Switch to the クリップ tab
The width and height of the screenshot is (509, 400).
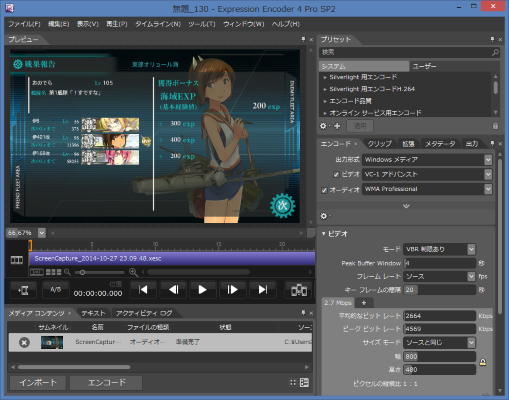click(x=380, y=144)
